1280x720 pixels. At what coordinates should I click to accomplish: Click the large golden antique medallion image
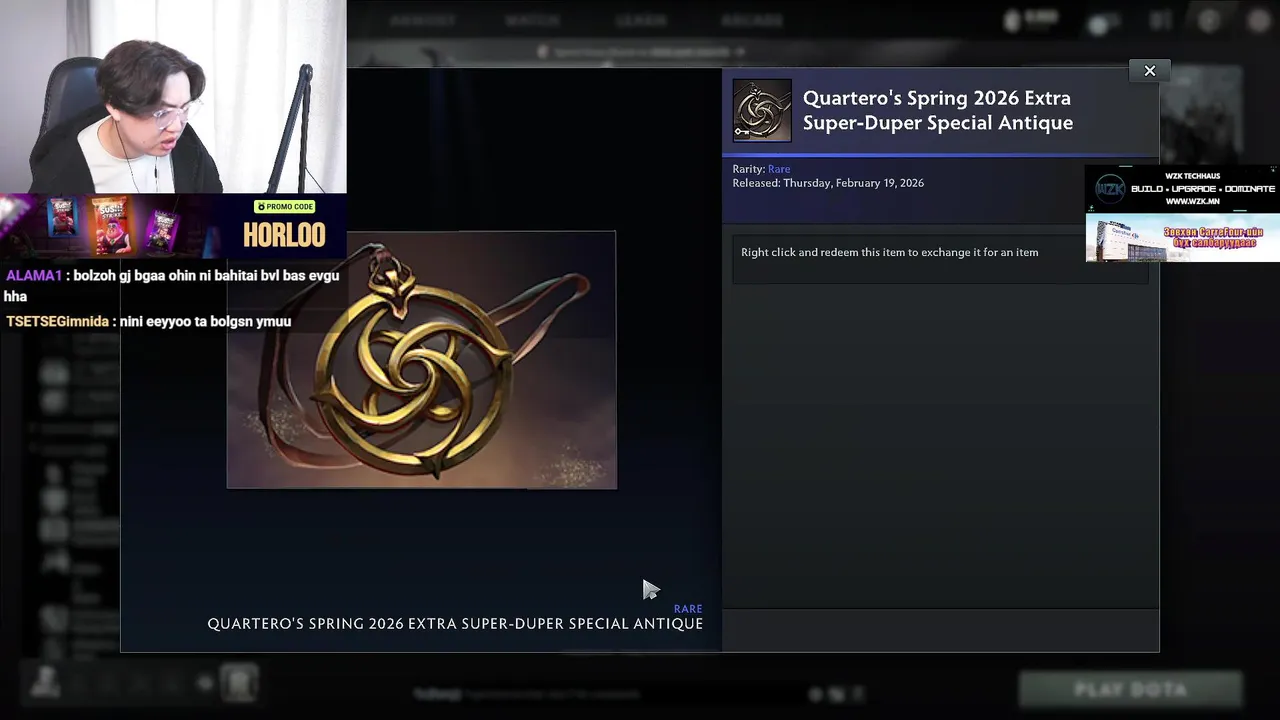click(421, 360)
